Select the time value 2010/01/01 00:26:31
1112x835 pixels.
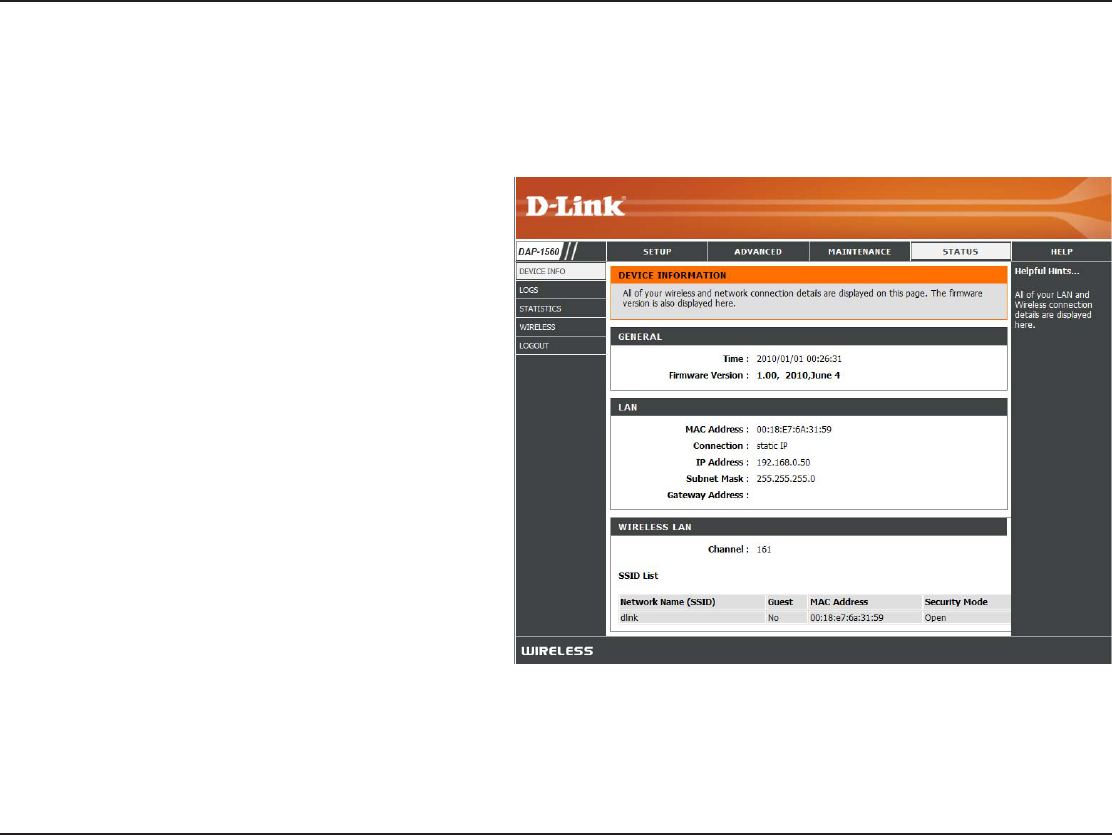[799, 359]
